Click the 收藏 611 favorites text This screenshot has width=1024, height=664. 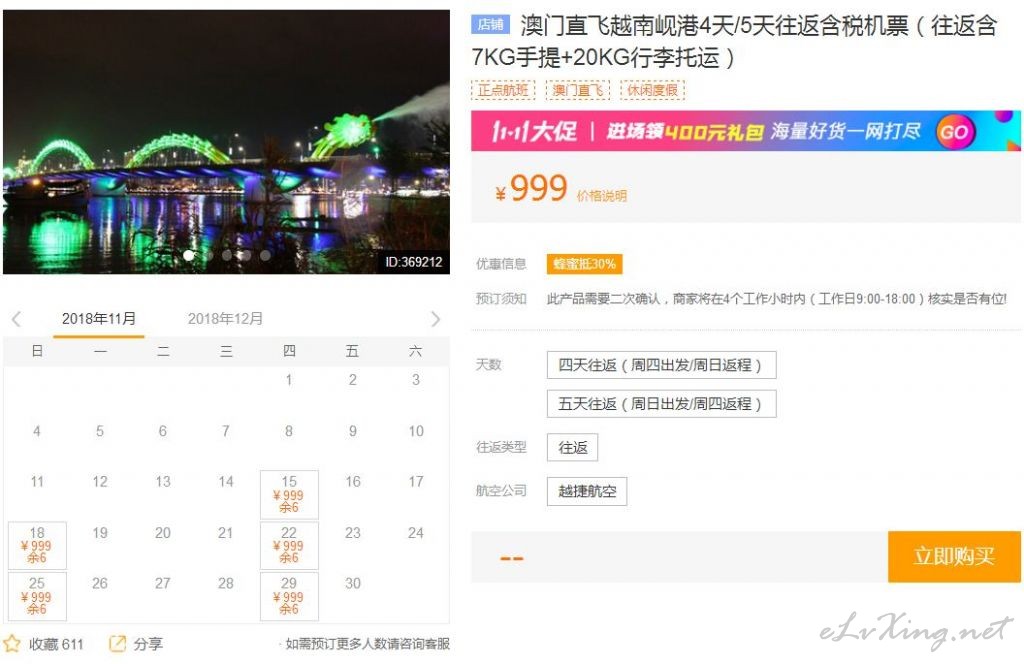tap(56, 644)
